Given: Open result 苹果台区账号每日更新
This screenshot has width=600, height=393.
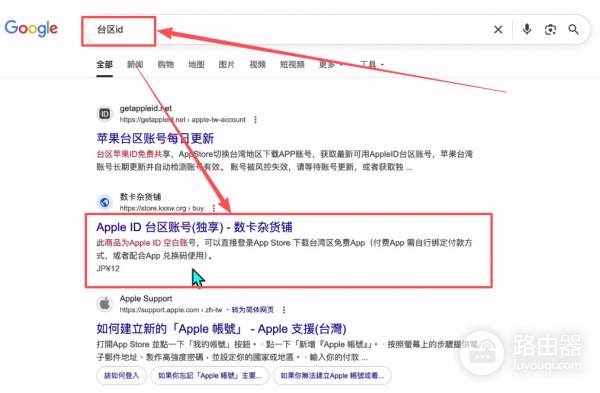Looking at the screenshot, I should pos(155,138).
